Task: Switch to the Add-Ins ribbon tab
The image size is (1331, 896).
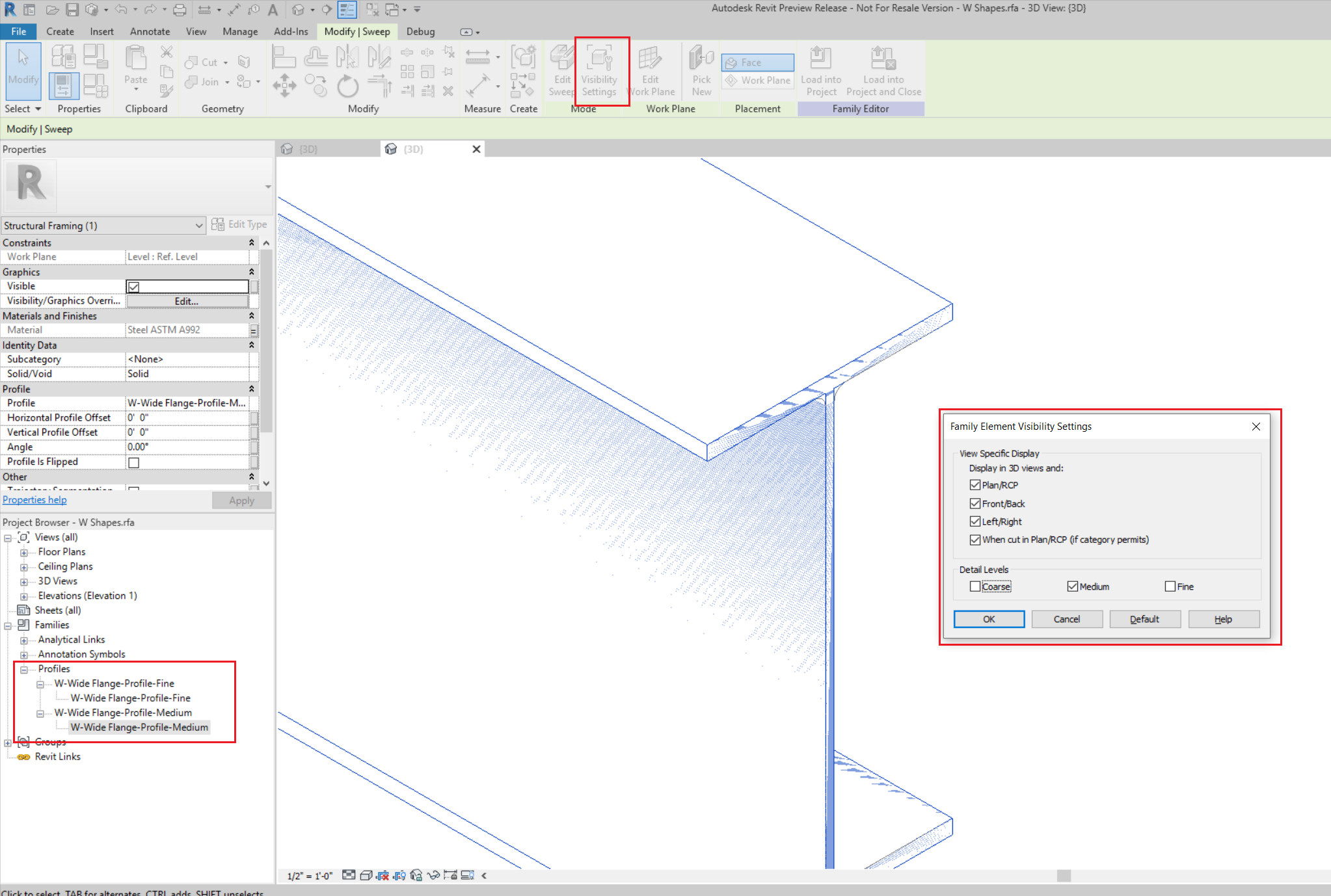Action: pyautogui.click(x=291, y=31)
